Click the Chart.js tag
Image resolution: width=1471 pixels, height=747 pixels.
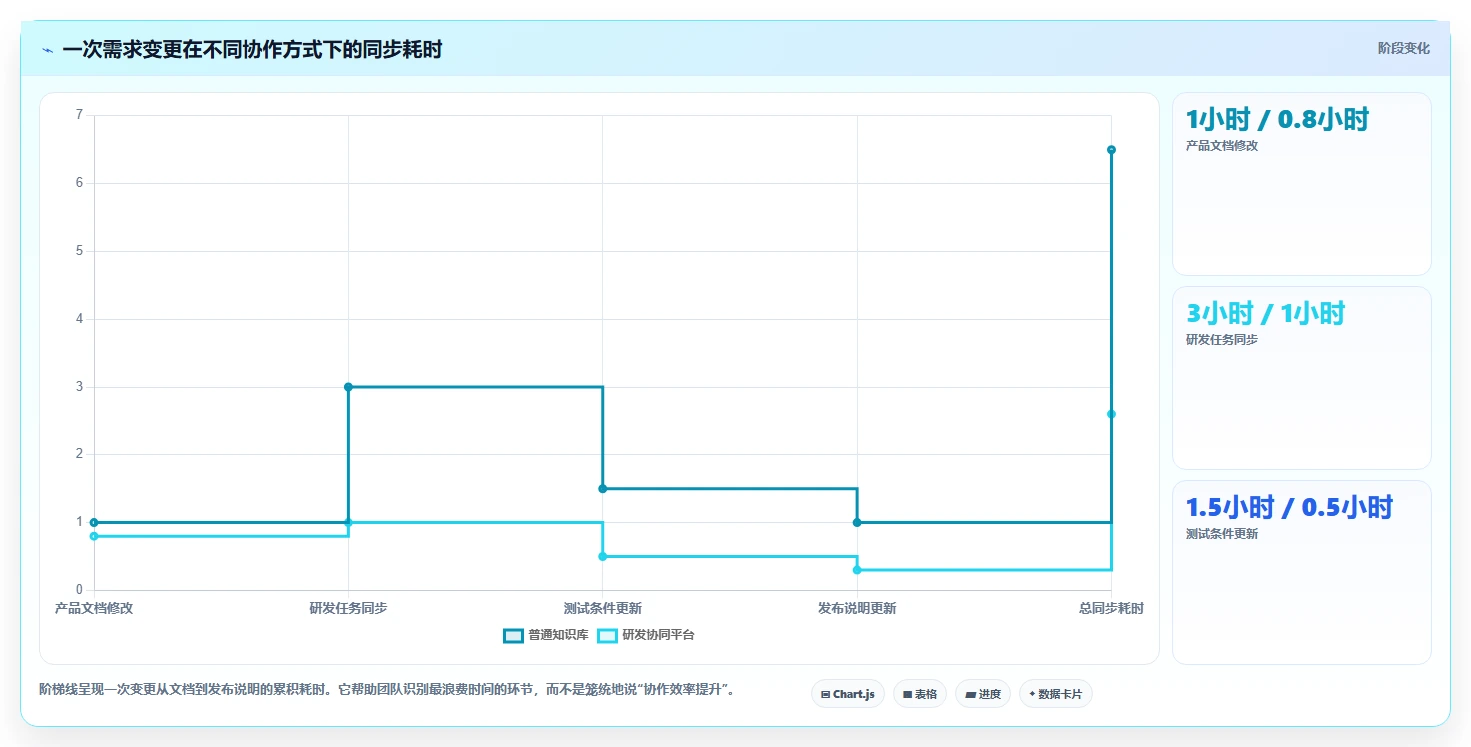[847, 694]
